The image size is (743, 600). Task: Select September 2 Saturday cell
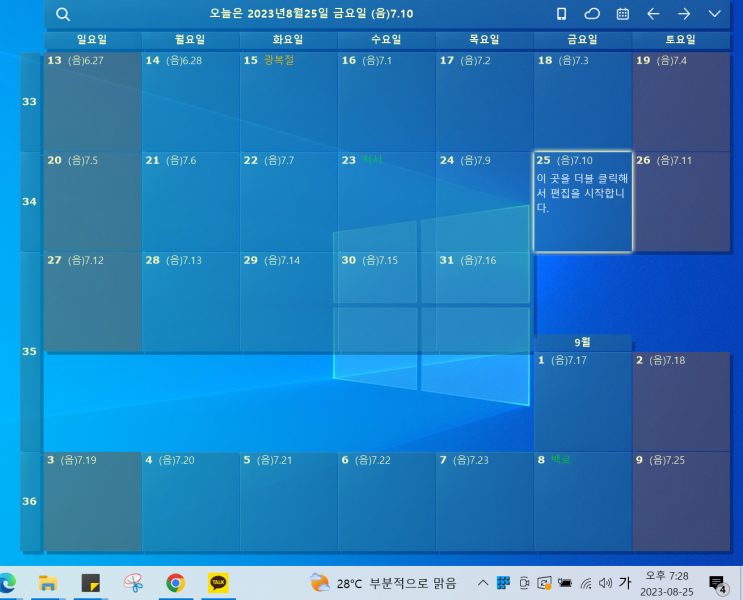pyautogui.click(x=681, y=401)
